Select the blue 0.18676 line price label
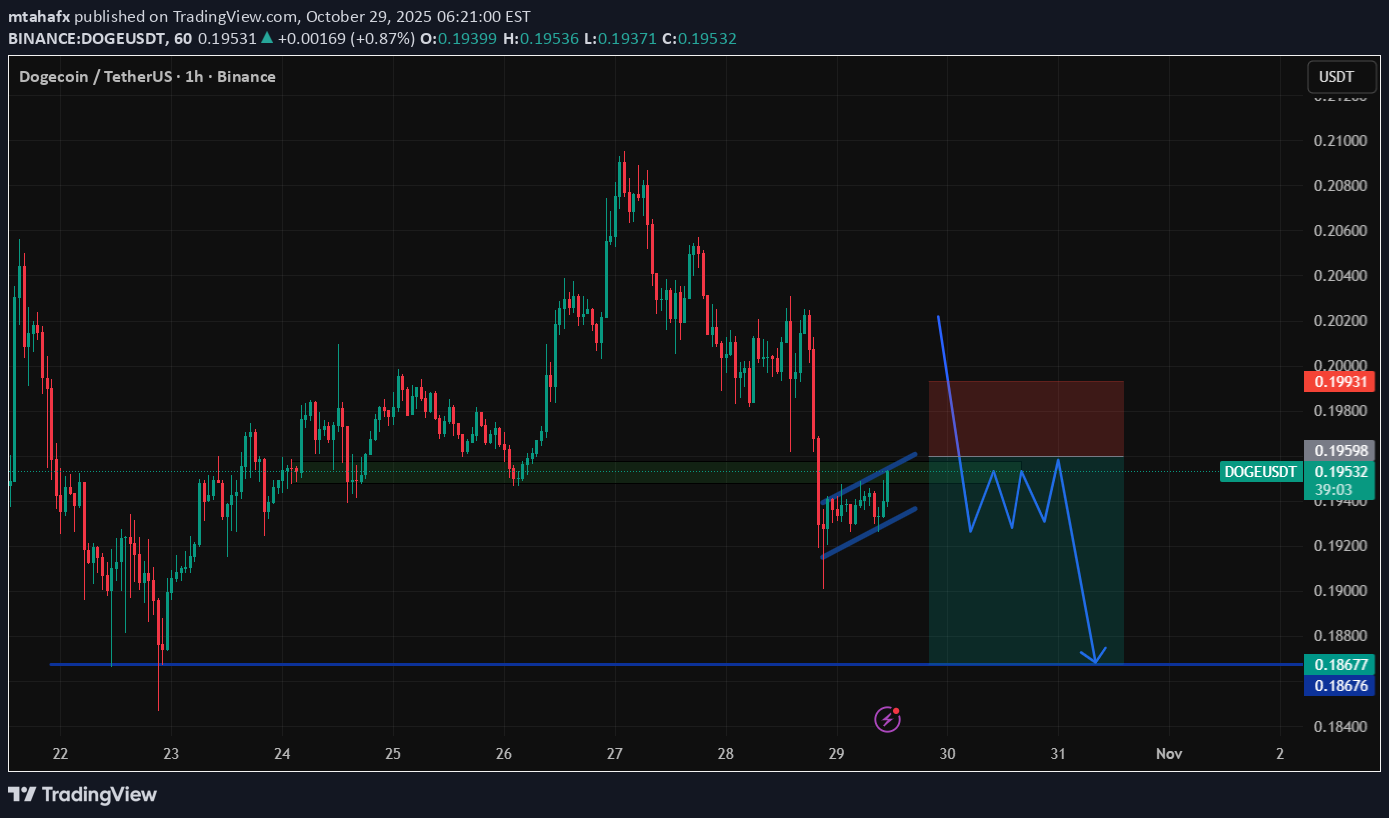The height and width of the screenshot is (818, 1389). click(x=1339, y=685)
